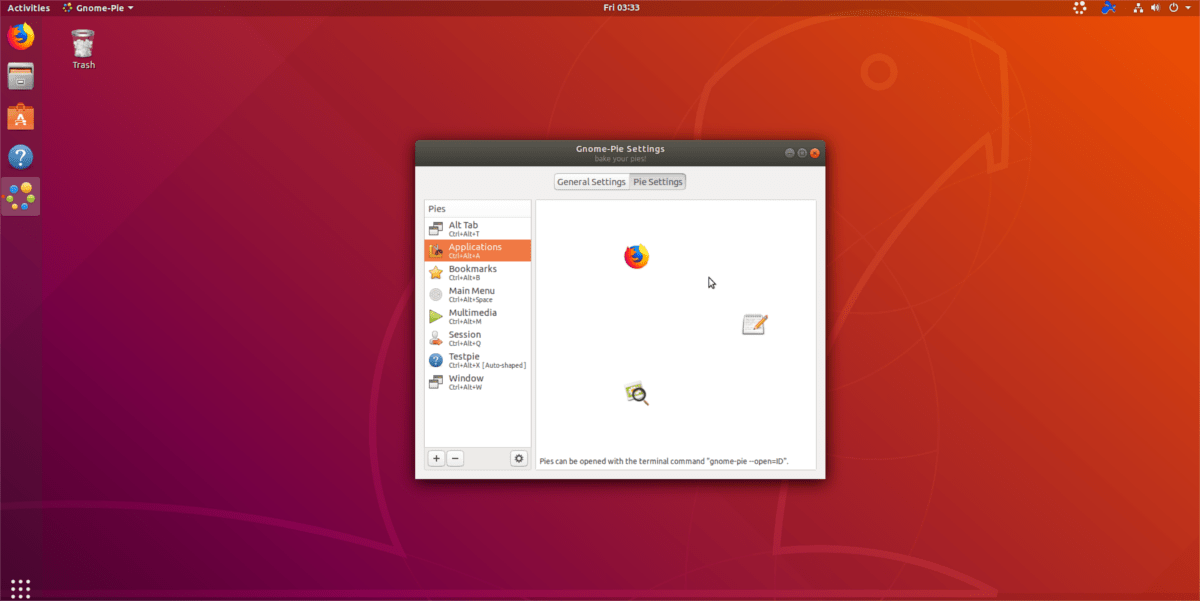Launch Ubuntu Software from the dock

pos(20,117)
